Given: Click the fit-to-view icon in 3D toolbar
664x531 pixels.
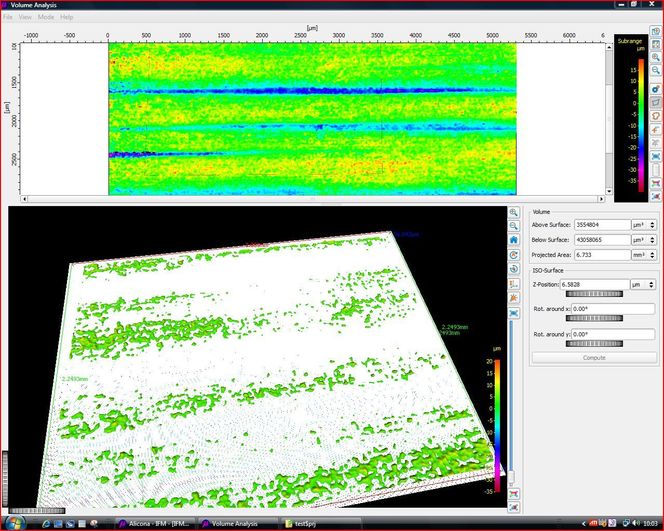Looking at the screenshot, I should click(514, 313).
